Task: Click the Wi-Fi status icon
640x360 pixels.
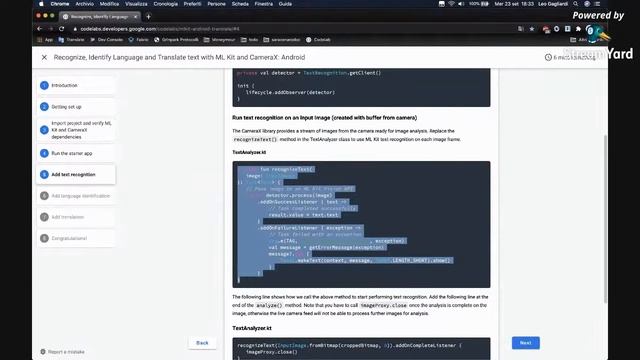Action: 451,4
